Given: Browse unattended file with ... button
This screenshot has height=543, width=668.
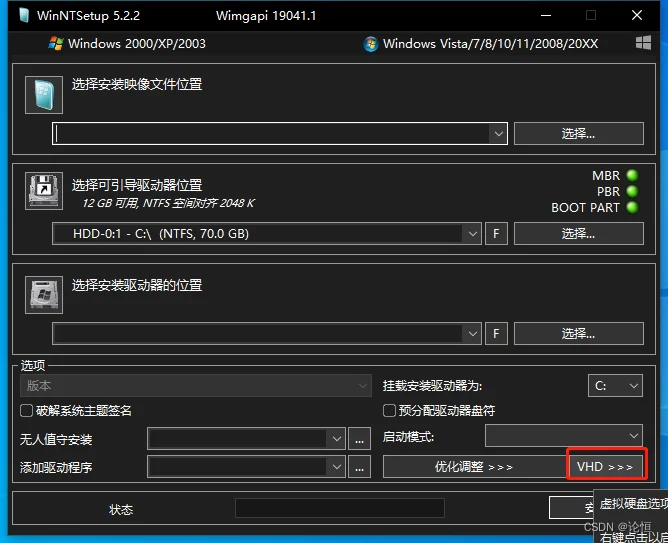Looking at the screenshot, I should (x=360, y=439).
